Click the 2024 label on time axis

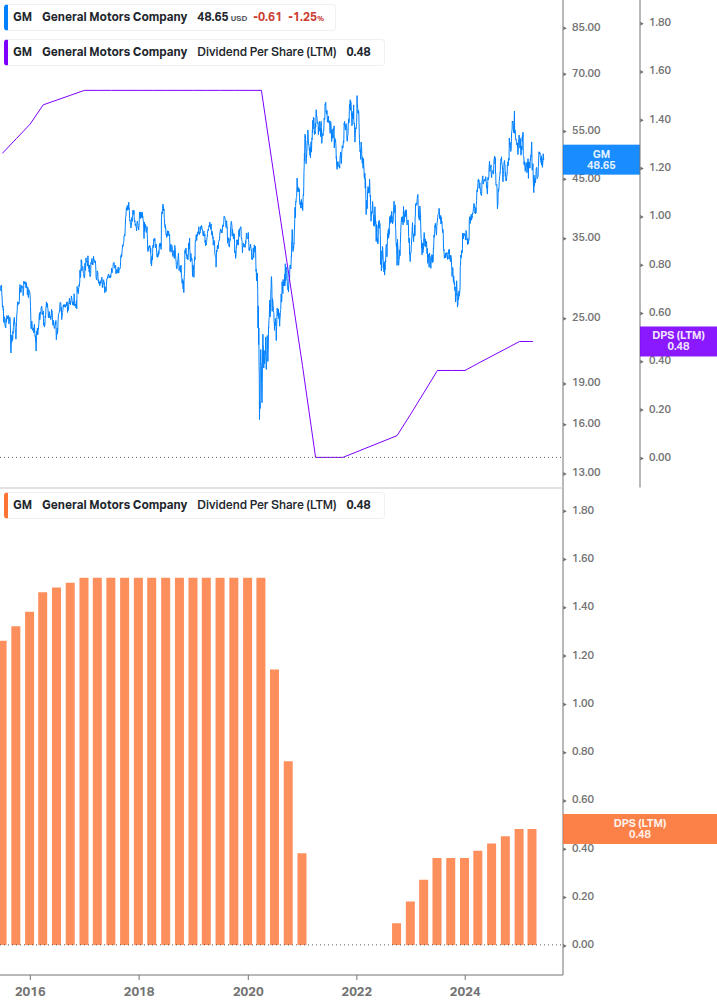(x=465, y=992)
